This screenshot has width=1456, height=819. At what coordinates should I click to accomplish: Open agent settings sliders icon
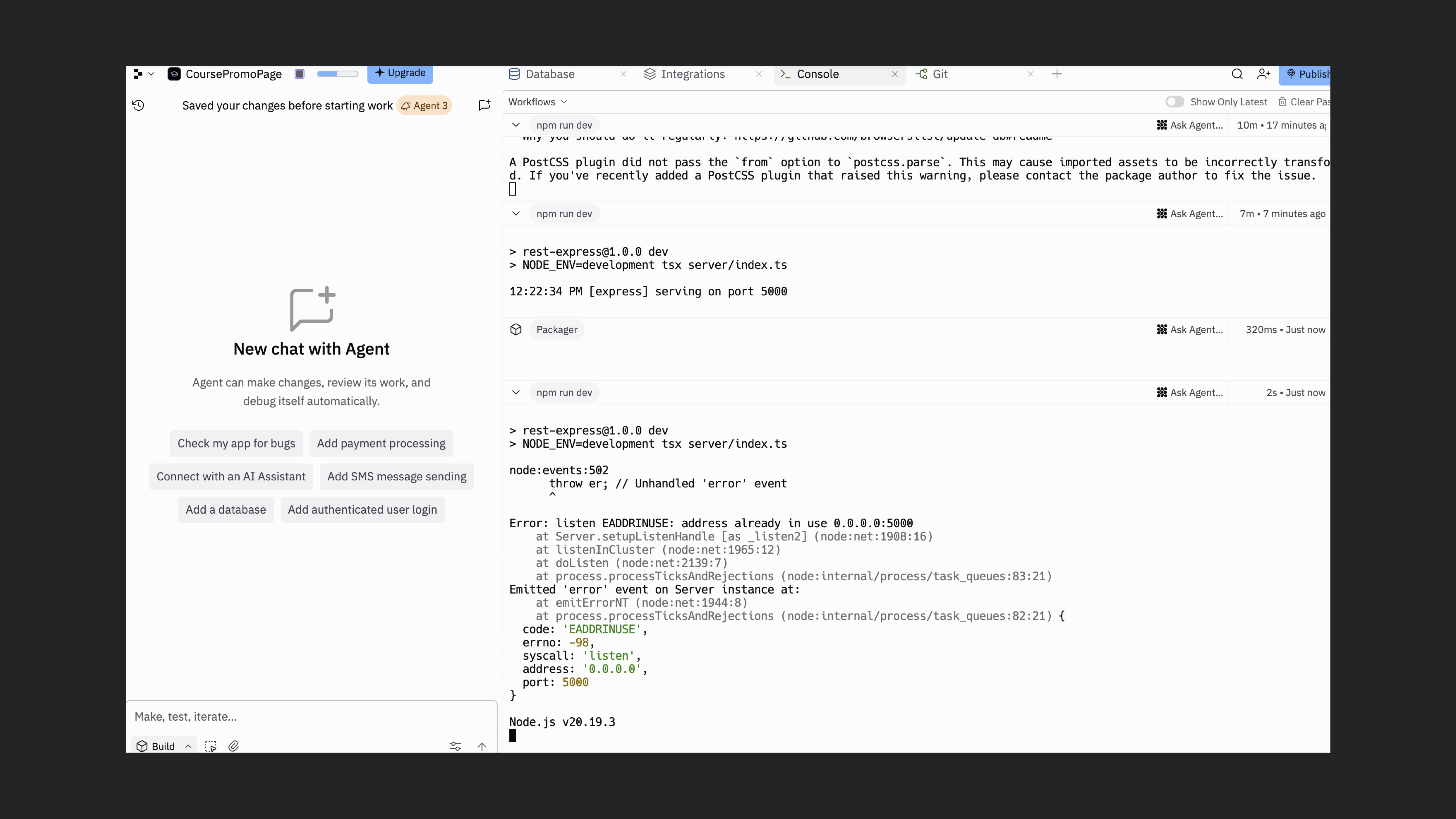click(x=455, y=746)
